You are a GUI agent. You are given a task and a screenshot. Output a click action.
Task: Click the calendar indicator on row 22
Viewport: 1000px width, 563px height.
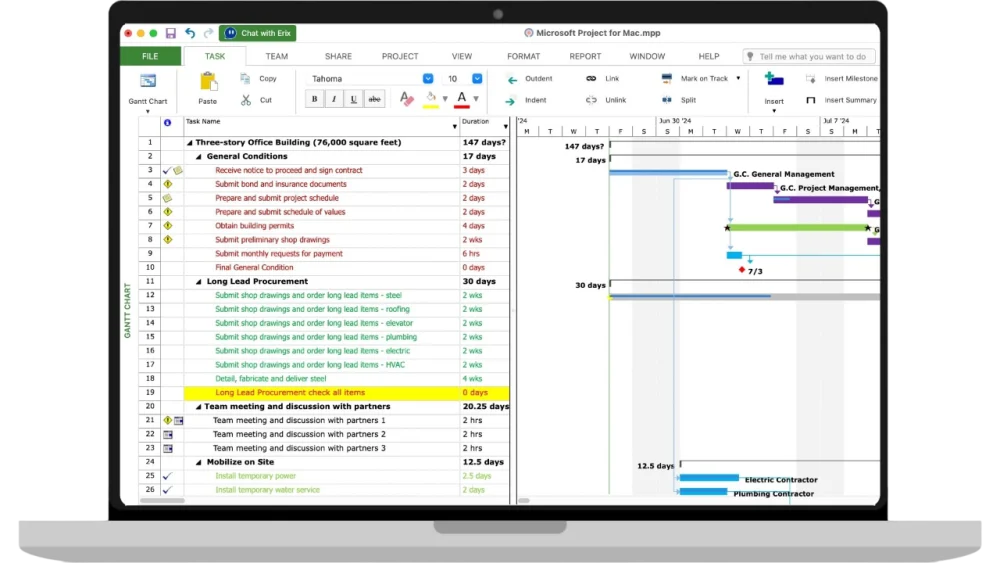point(168,435)
